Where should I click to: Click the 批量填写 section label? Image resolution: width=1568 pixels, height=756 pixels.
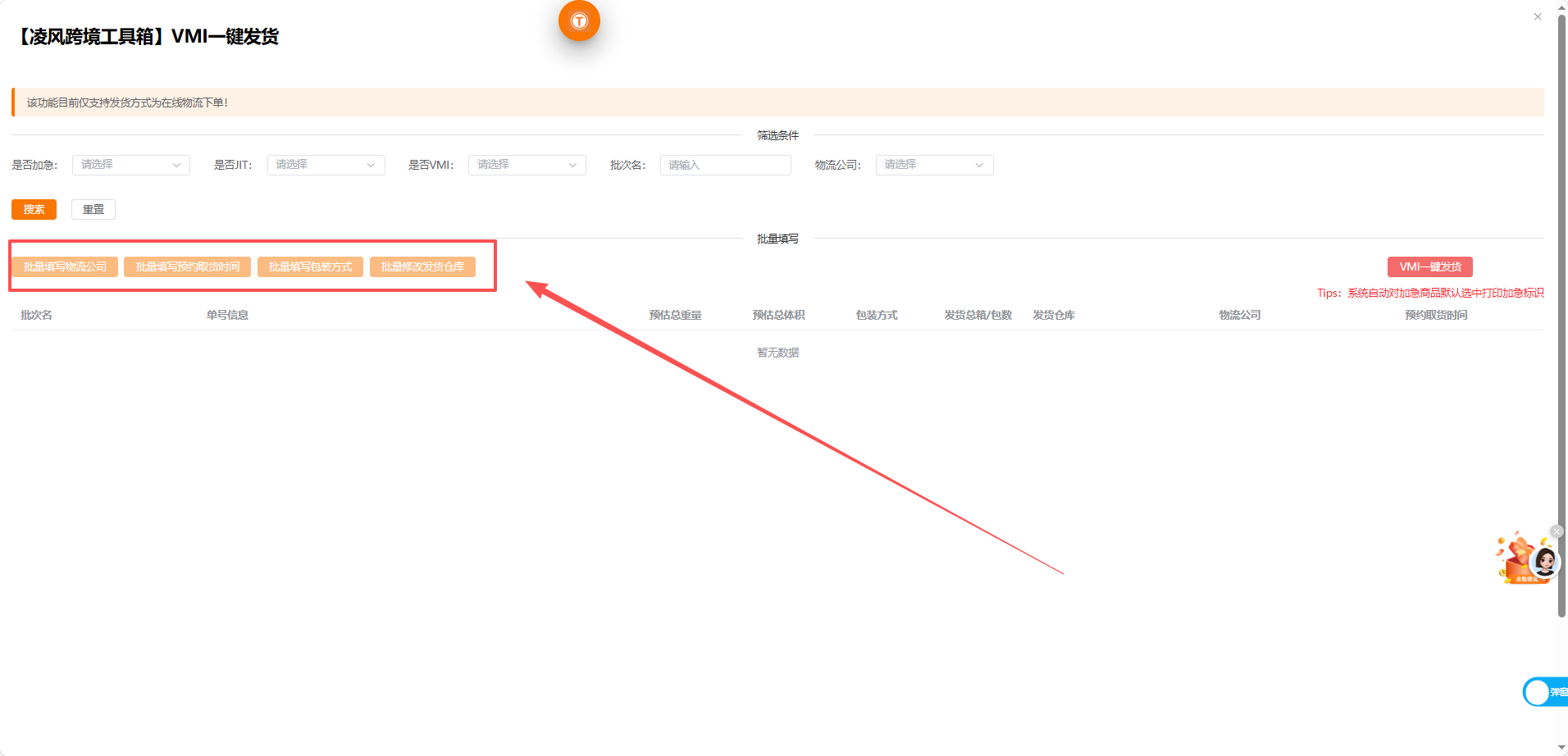(777, 239)
